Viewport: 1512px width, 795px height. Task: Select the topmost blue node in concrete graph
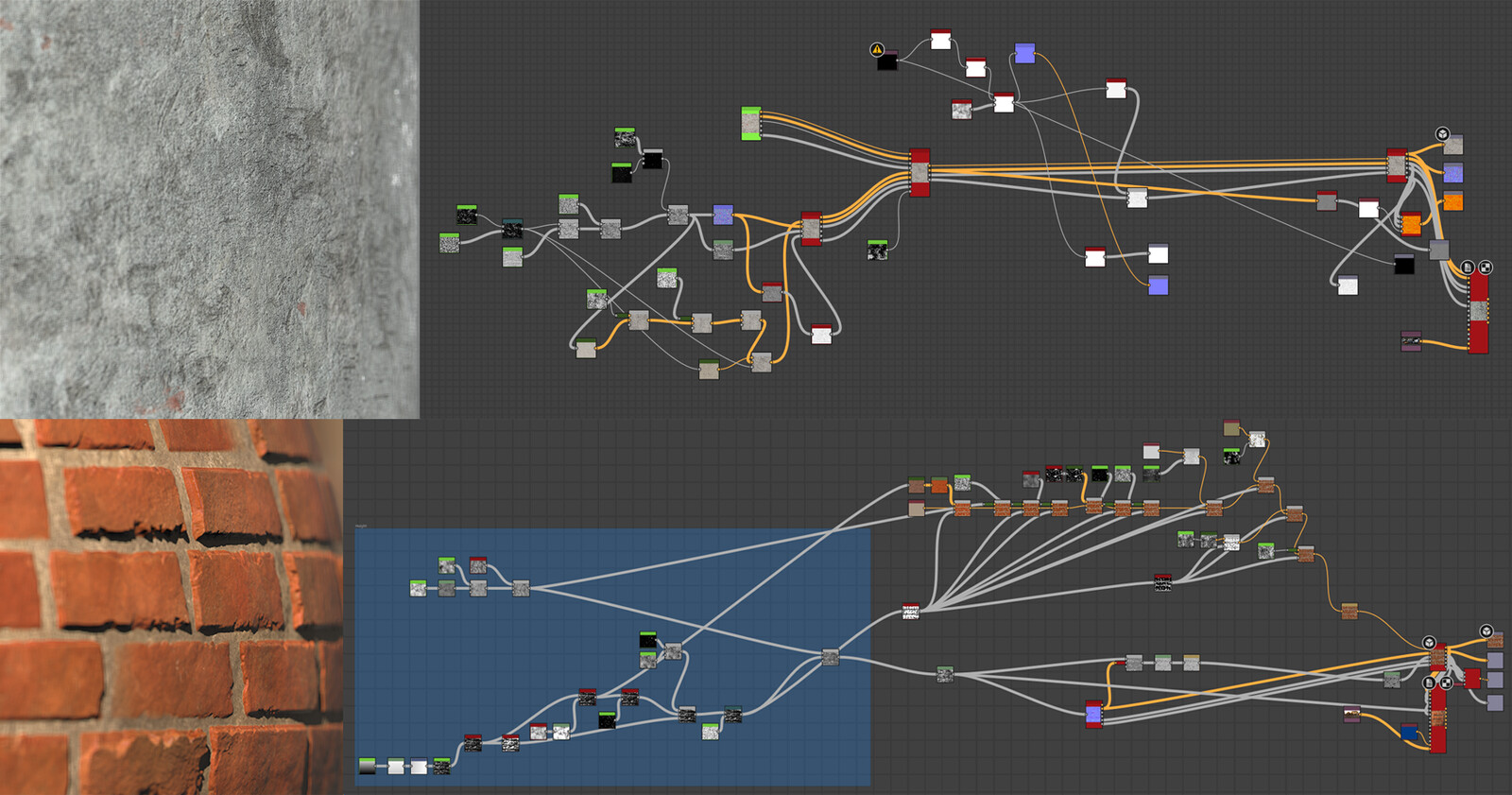[x=1024, y=52]
